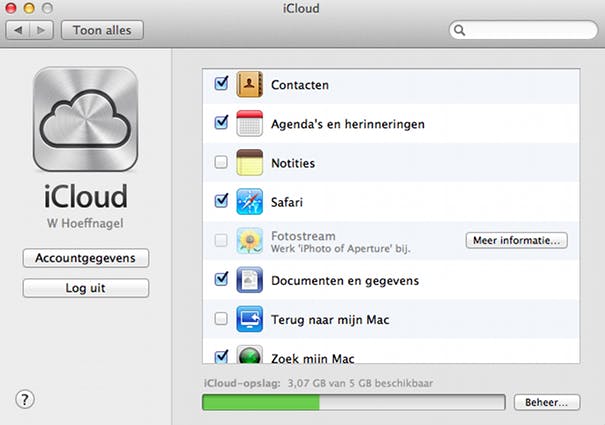Click the magnifying glass search icon
The height and width of the screenshot is (425, 605).
pos(459,30)
